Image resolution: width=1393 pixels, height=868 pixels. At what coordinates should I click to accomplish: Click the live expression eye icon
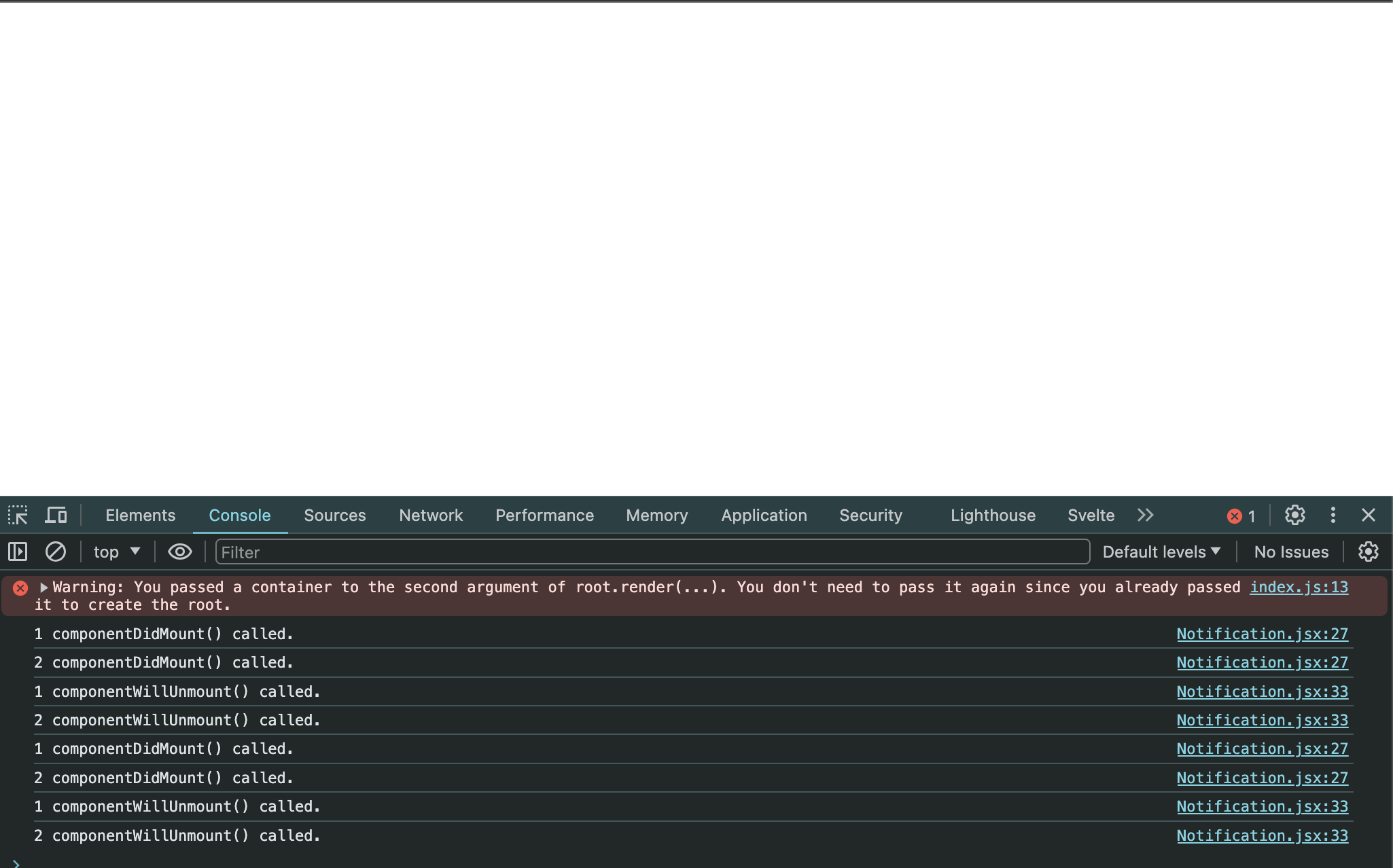click(179, 551)
